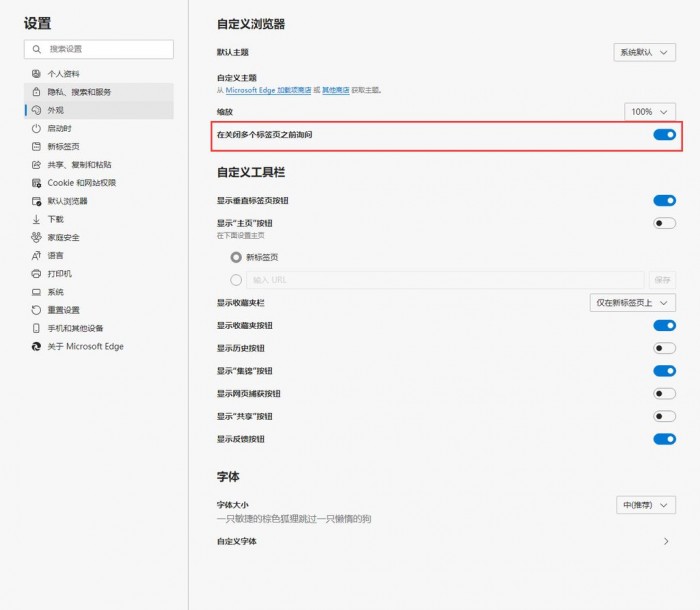Click the 外观 appearance palette icon
This screenshot has height=610, width=700.
click(x=36, y=110)
